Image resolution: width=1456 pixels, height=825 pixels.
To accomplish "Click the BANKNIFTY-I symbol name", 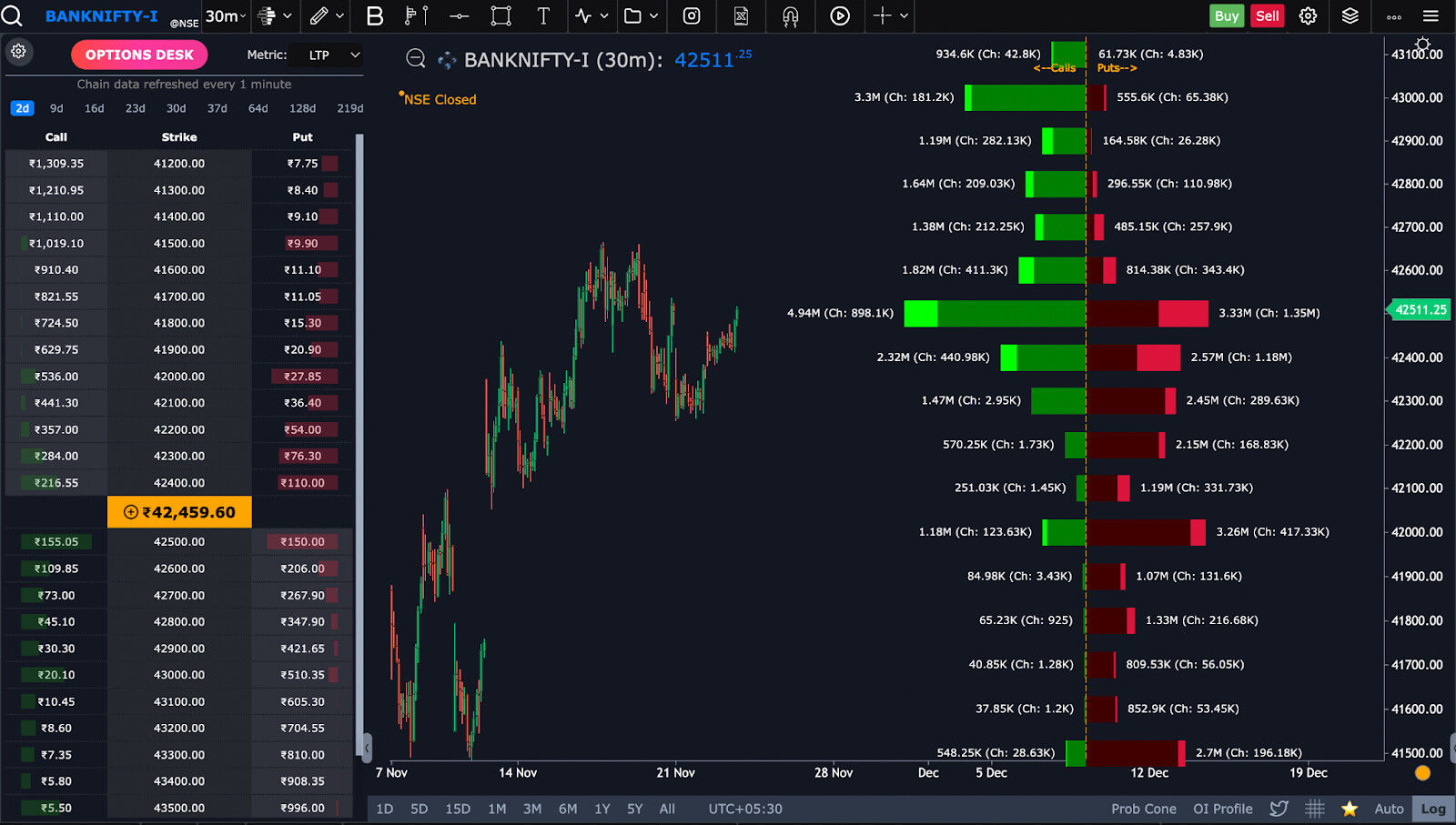I will [102, 16].
